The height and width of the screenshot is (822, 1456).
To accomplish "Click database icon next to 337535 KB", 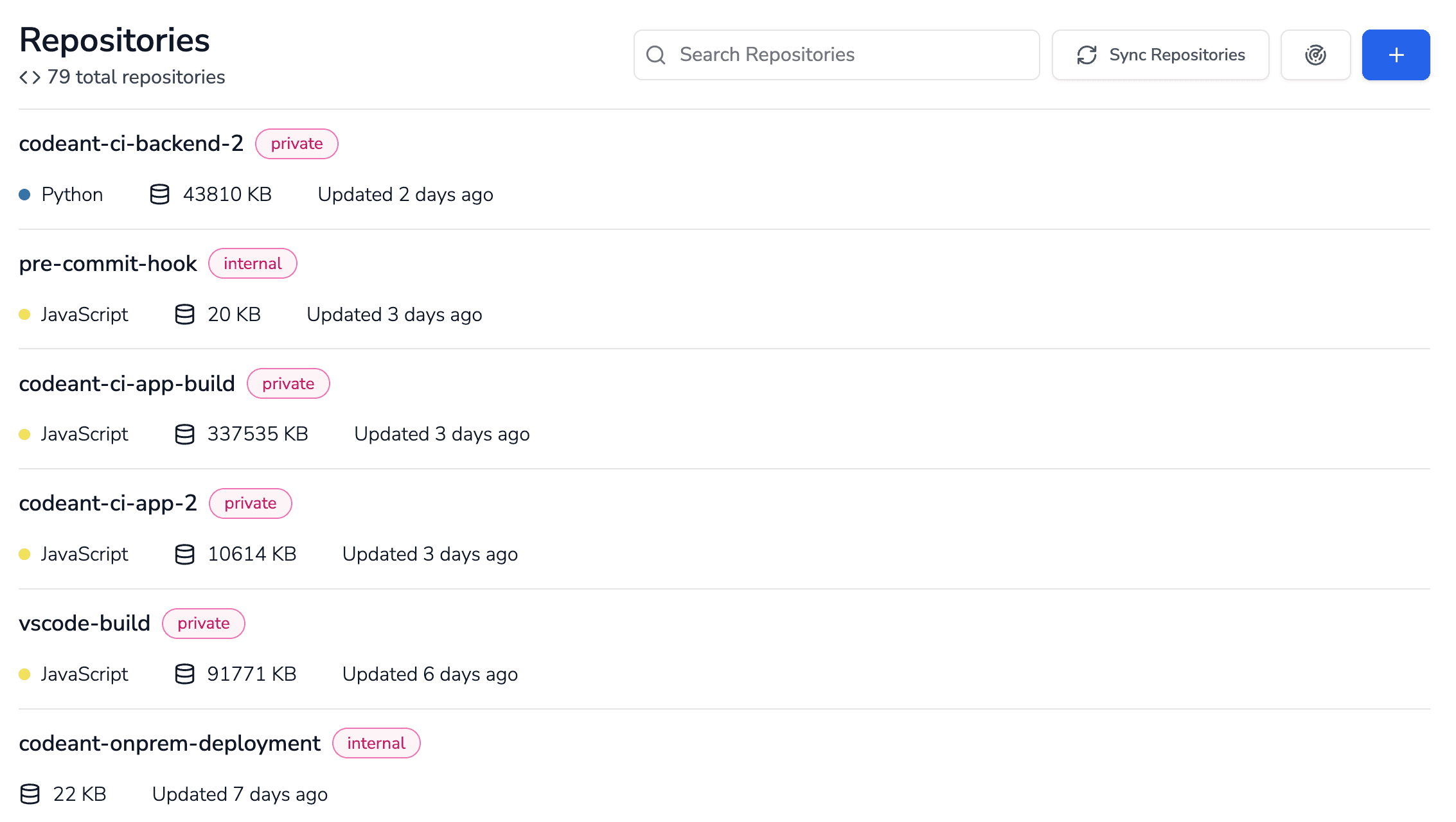I will point(184,434).
